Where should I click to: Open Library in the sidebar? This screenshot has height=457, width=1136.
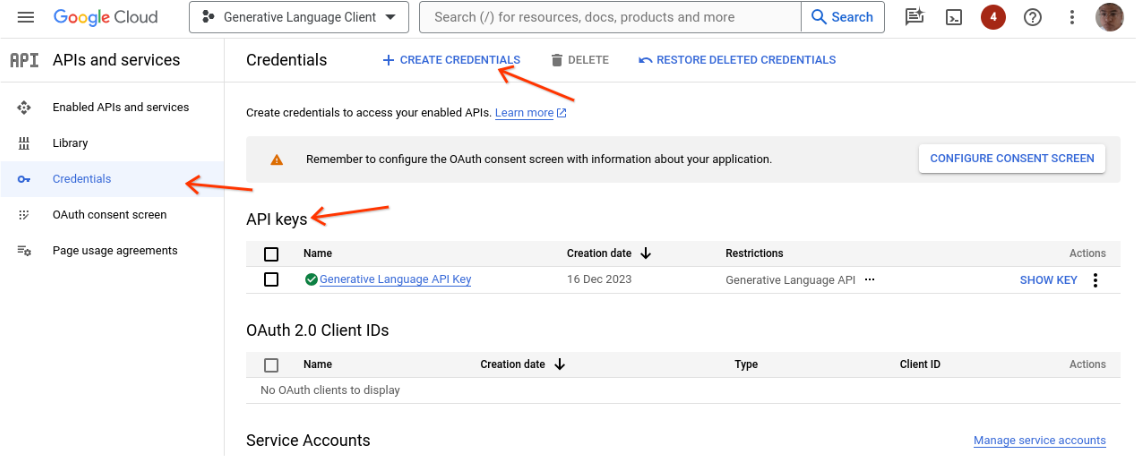coord(70,143)
